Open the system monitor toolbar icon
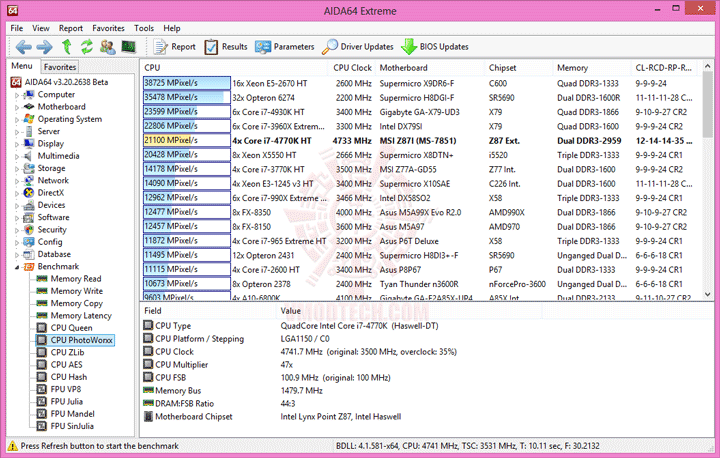Screen dimensions: 720x458 point(129,46)
